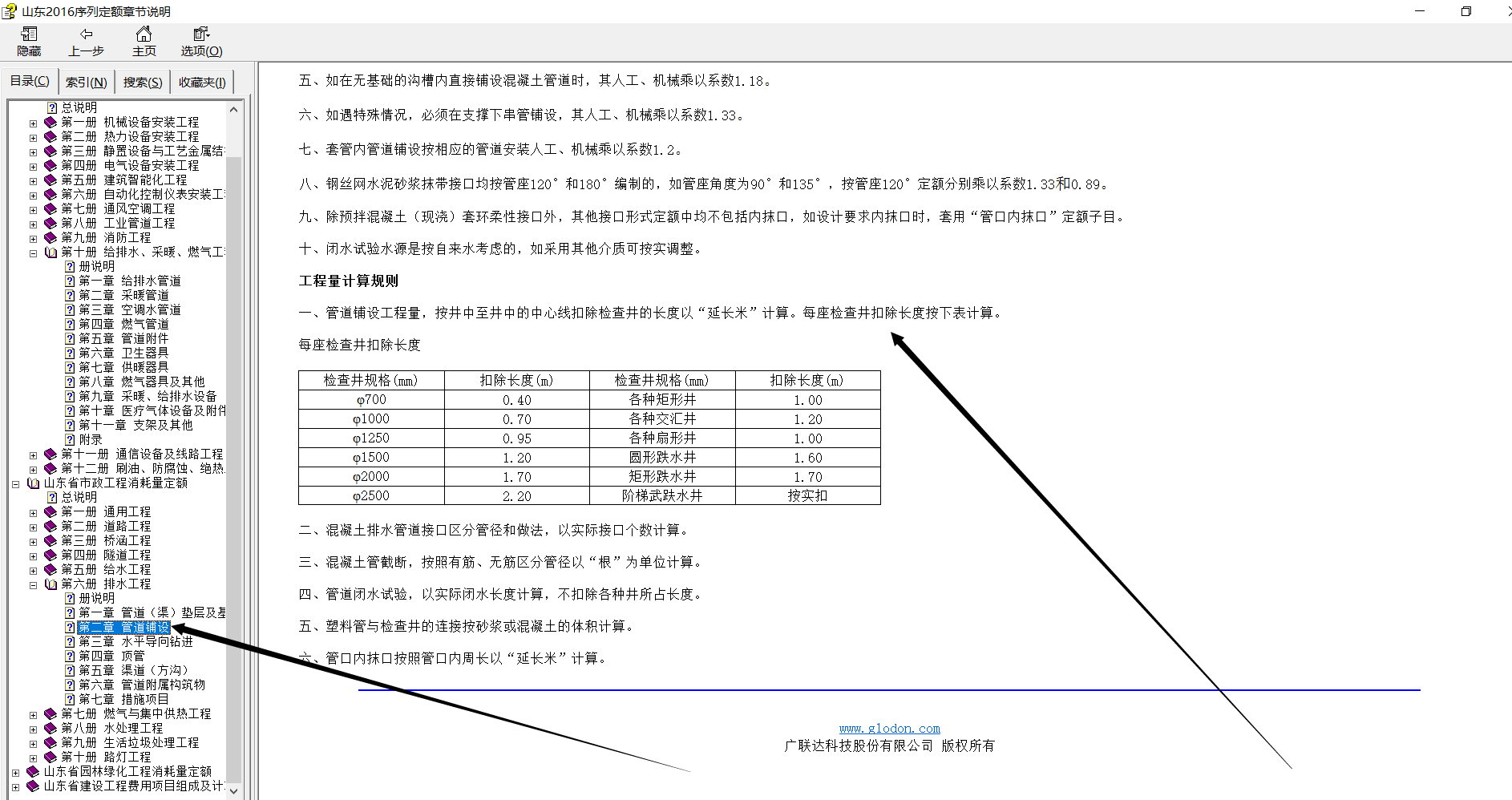Click page icon beside 第二章 管道铺设
The width and height of the screenshot is (1512, 800).
point(70,628)
